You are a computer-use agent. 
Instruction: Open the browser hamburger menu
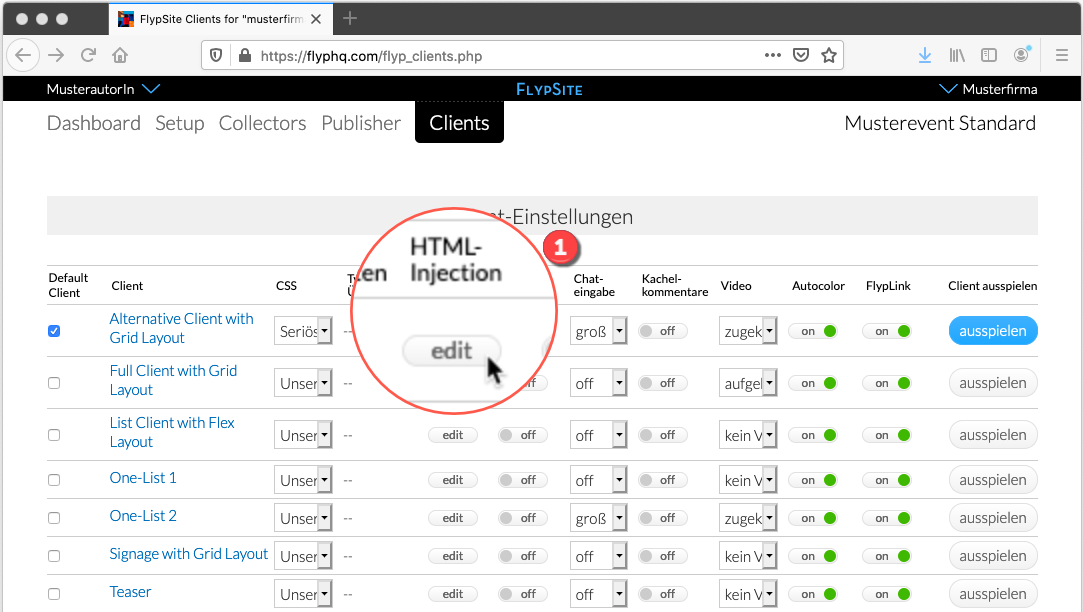pos(1062,55)
